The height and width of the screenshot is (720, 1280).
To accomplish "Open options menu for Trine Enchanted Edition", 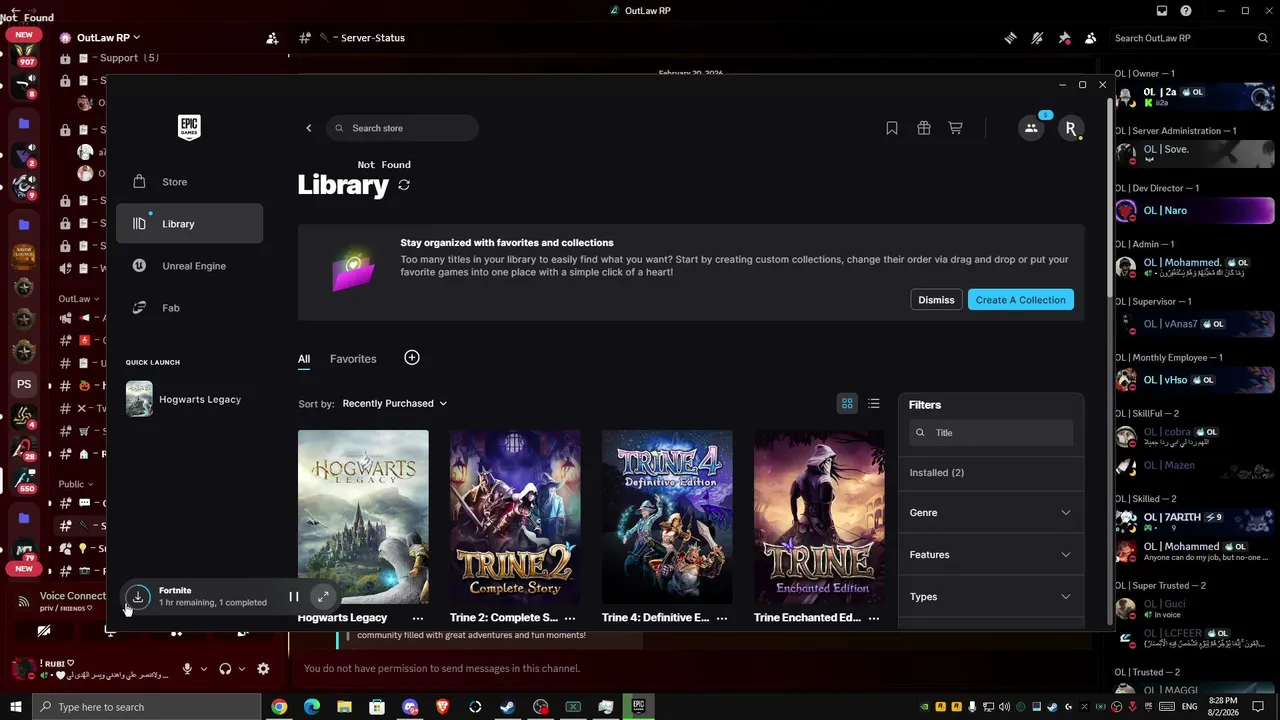I will [874, 618].
